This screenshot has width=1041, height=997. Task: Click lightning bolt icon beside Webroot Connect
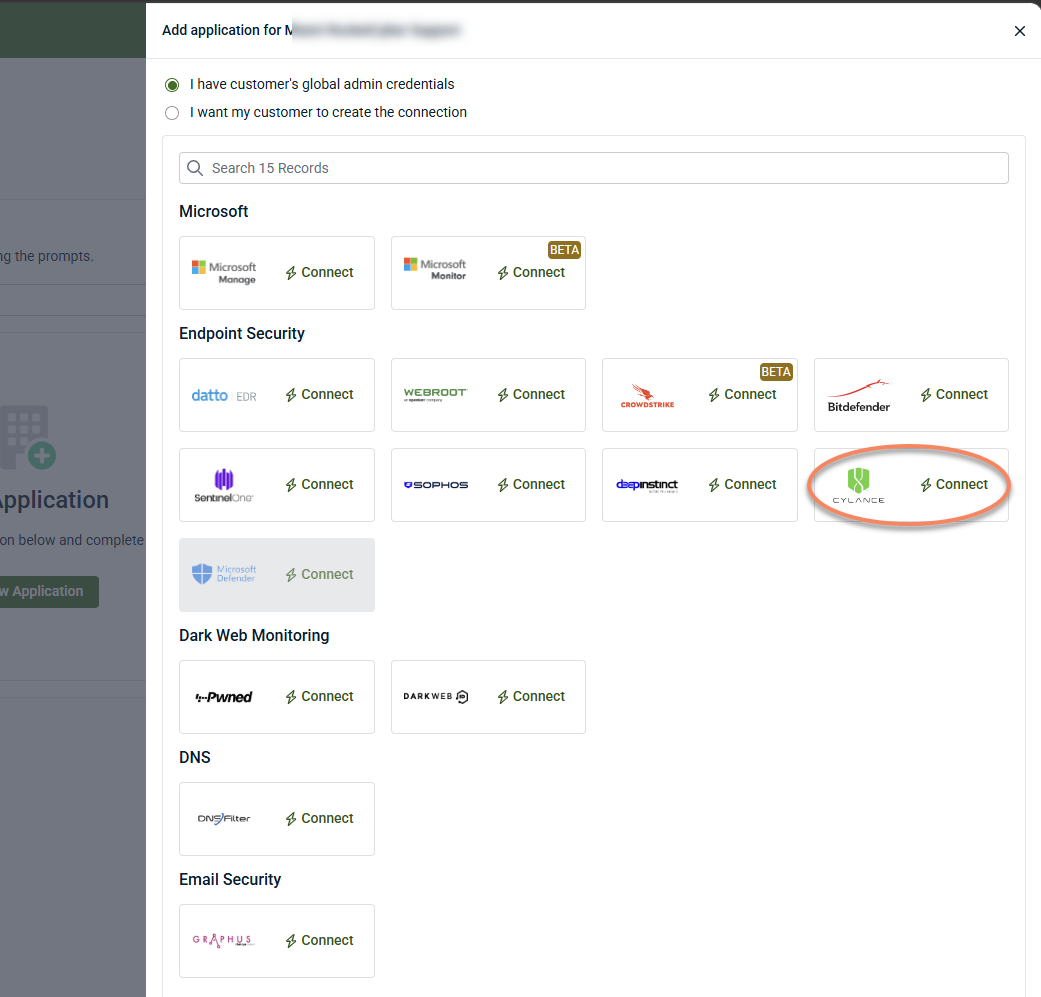503,396
